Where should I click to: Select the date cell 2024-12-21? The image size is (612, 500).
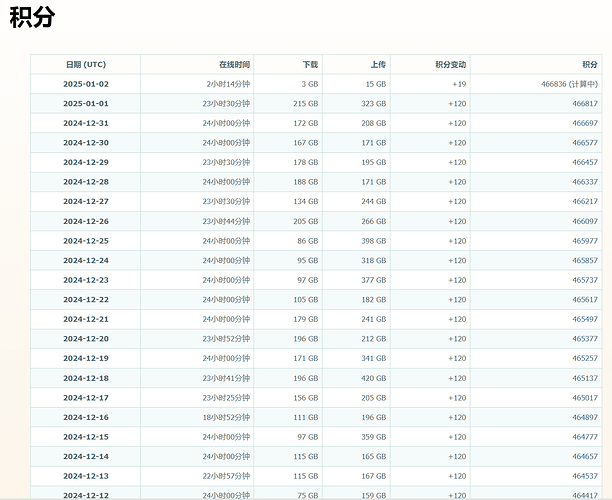(86, 319)
